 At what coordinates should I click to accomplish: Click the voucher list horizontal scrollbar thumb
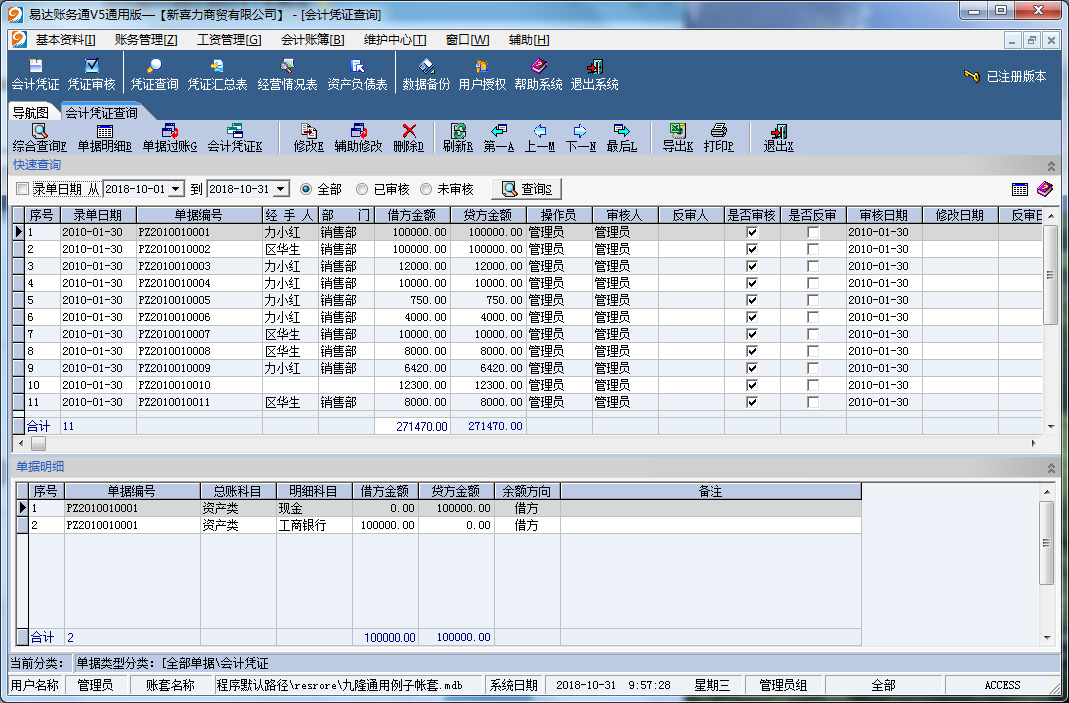tap(38, 443)
